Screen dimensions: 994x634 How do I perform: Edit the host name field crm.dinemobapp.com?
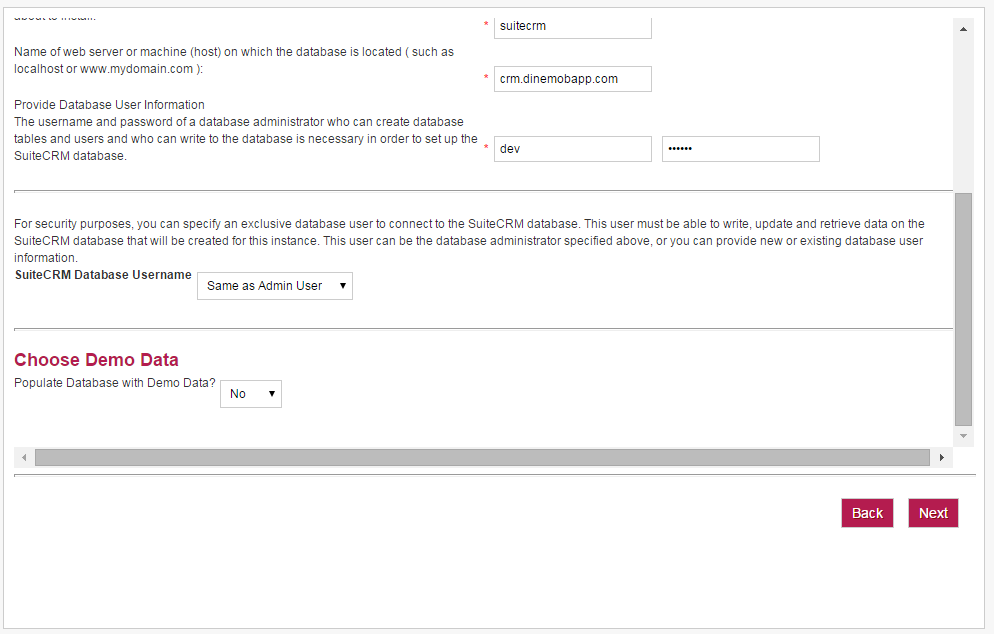tap(573, 79)
